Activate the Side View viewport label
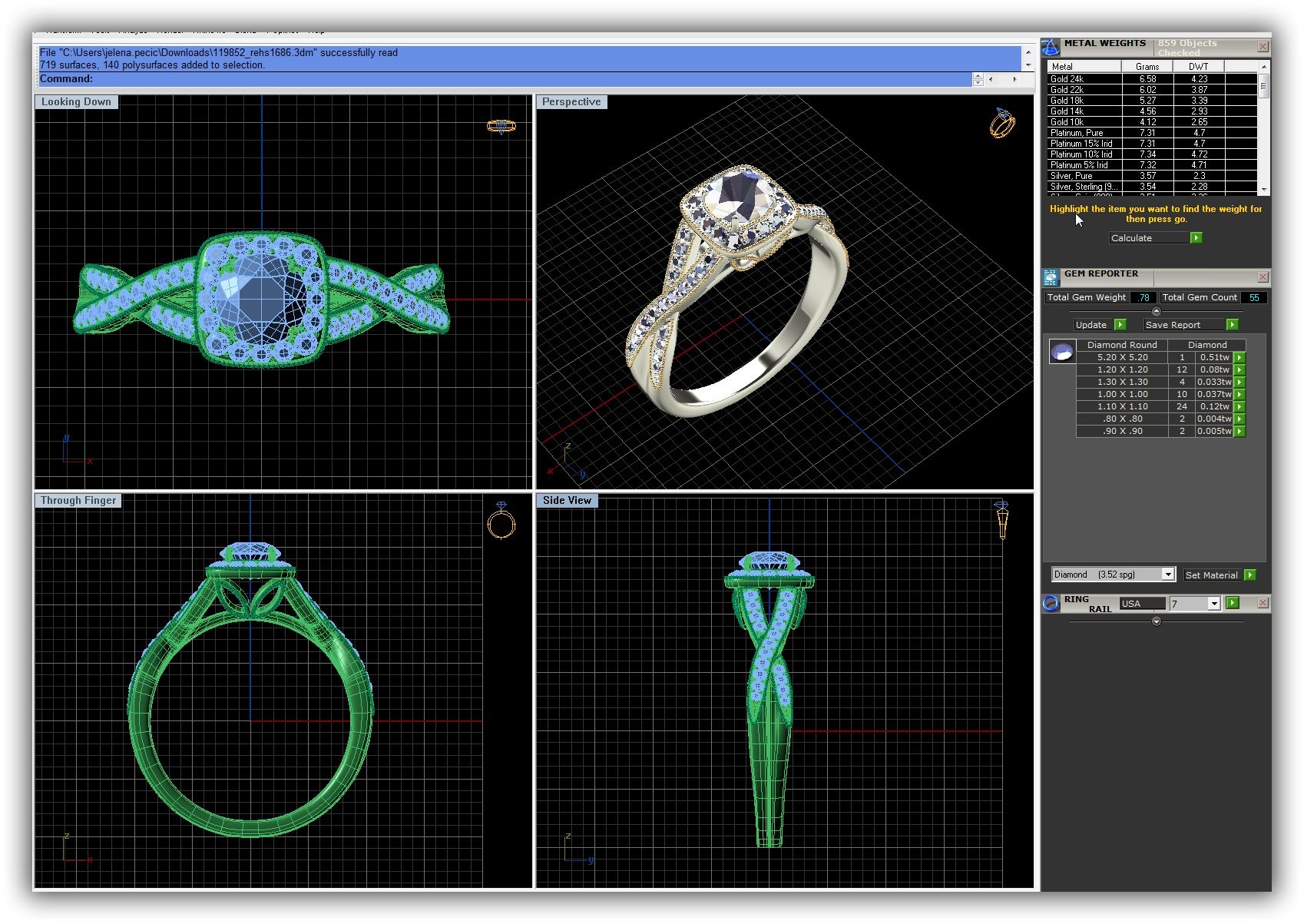The width and height of the screenshot is (1304, 924). pos(567,501)
